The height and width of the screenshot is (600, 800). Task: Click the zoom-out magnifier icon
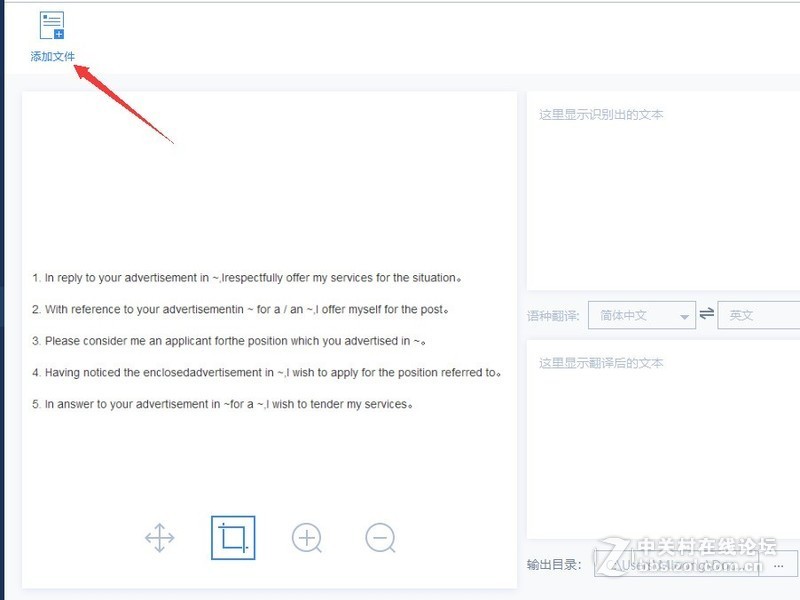pyautogui.click(x=380, y=538)
